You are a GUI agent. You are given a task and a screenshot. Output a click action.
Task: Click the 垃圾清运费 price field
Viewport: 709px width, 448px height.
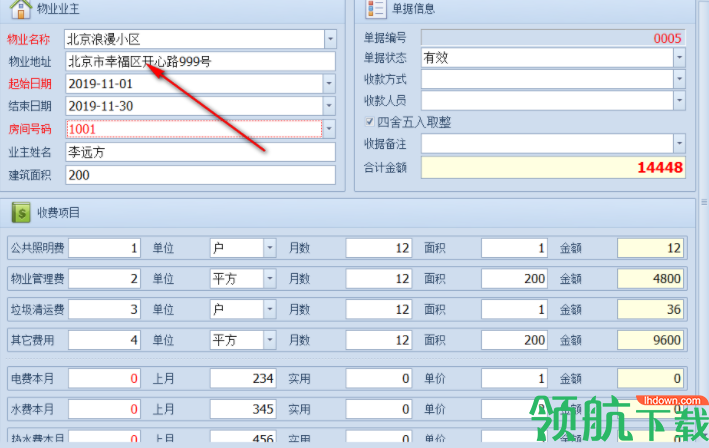pyautogui.click(x=104, y=309)
